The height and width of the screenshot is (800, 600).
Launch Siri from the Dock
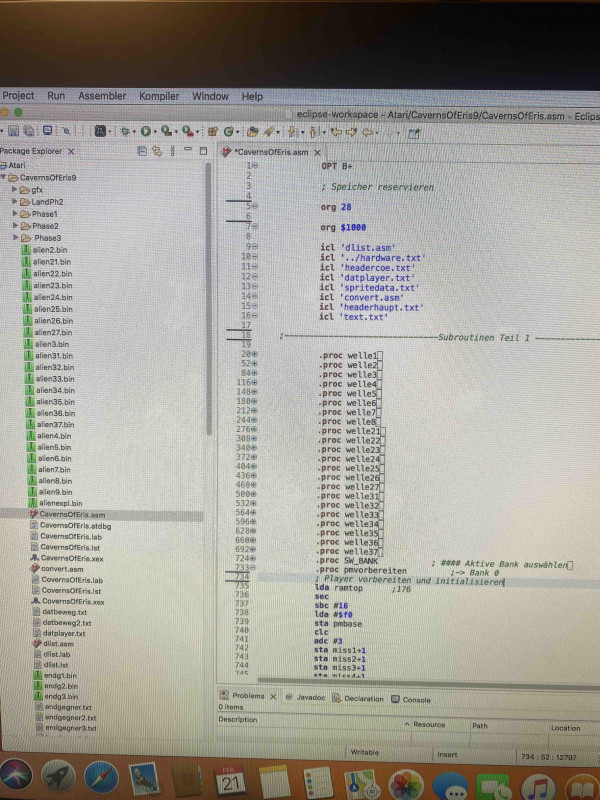click(17, 777)
